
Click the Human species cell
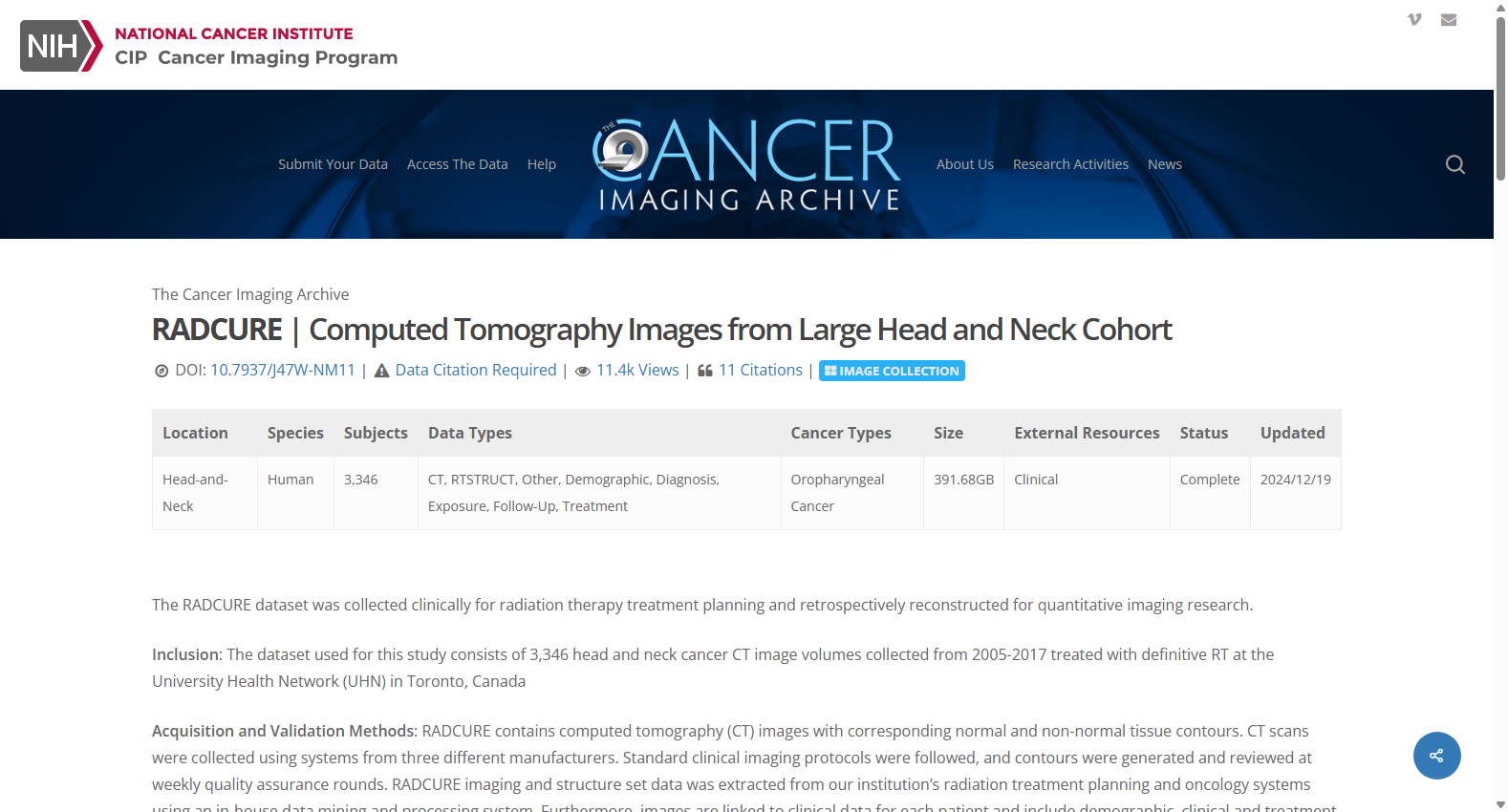295,493
